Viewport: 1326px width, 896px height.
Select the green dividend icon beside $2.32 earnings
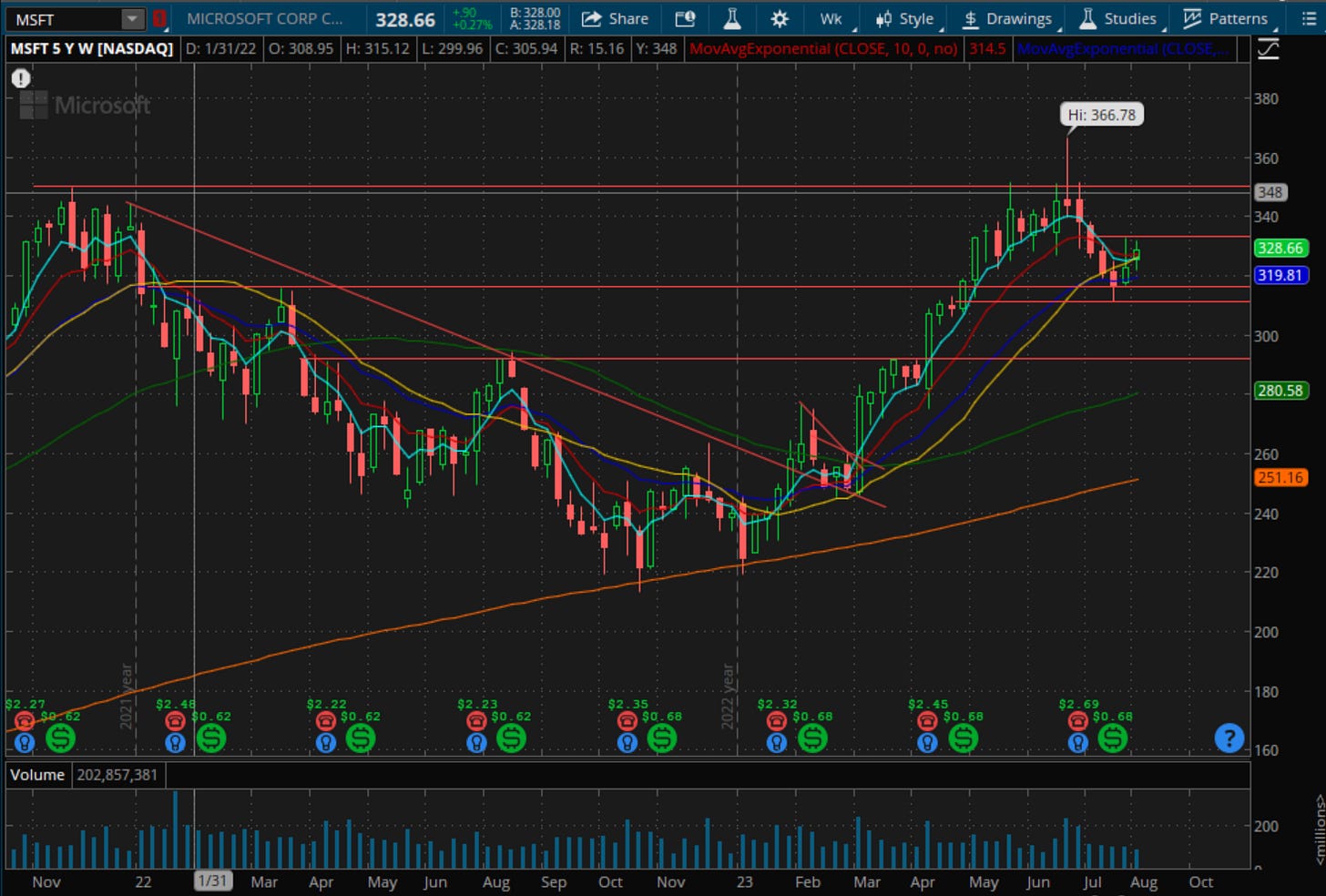[812, 738]
